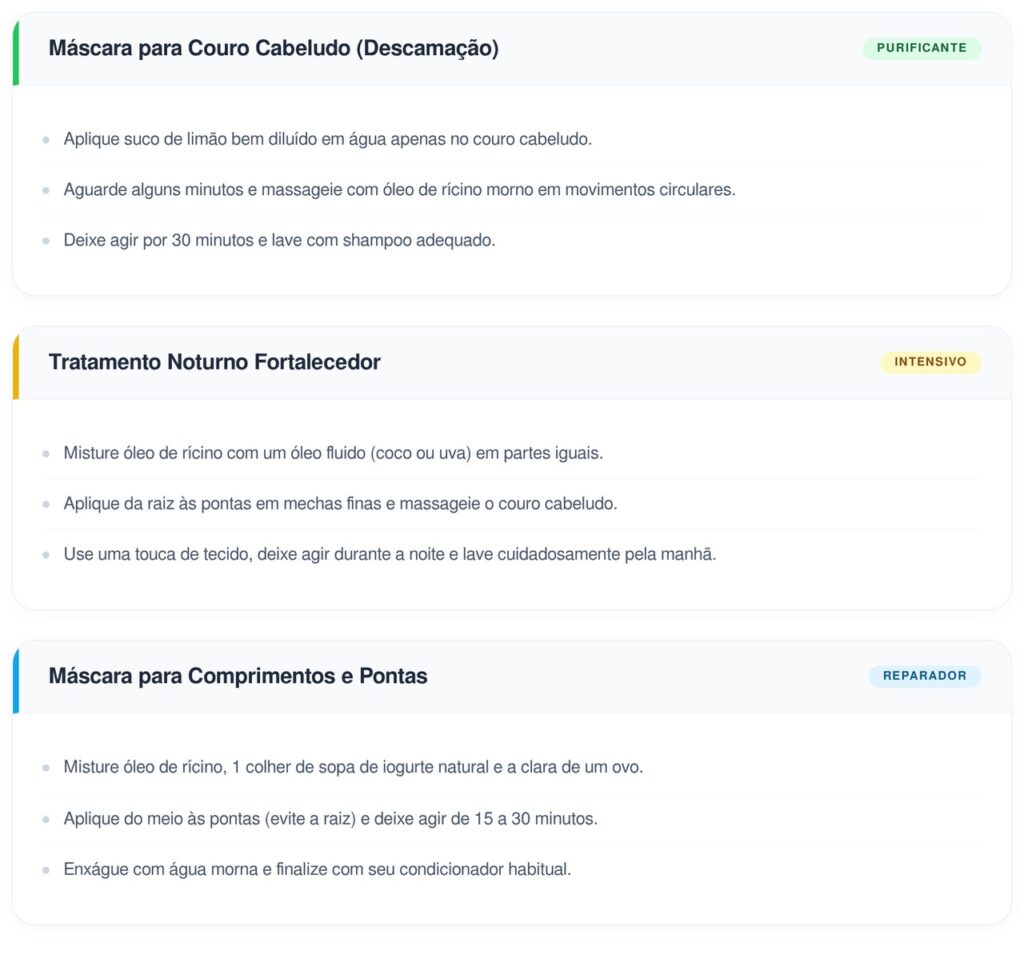Click the step 'Use uma touca de tecido'
The image size is (1024, 966).
click(390, 554)
